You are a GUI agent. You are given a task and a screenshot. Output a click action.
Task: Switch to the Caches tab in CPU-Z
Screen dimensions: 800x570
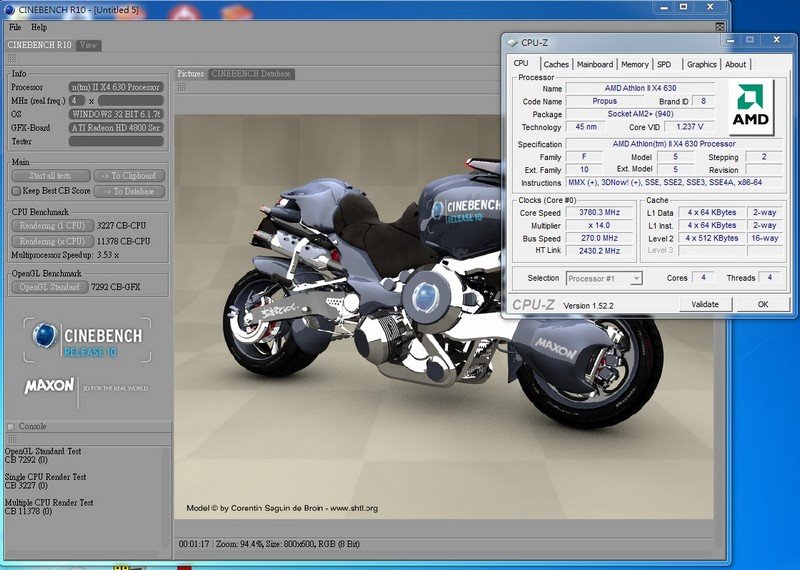556,64
